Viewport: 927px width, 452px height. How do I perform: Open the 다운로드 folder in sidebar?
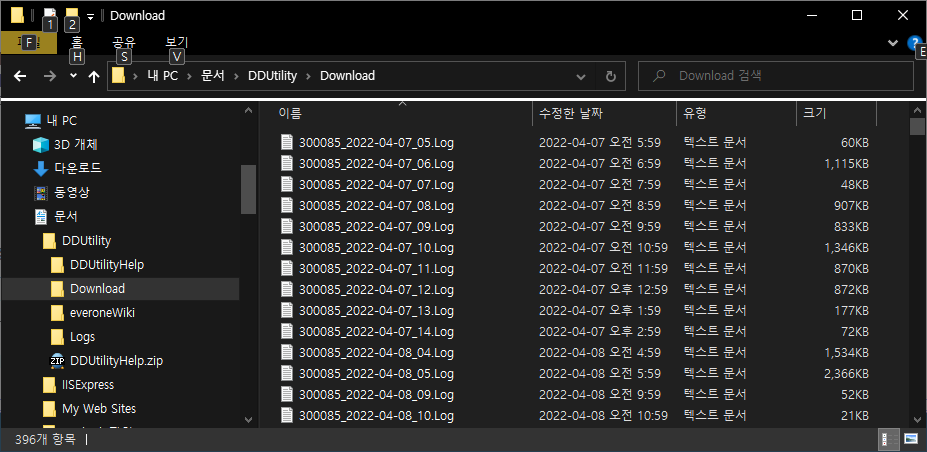point(76,168)
